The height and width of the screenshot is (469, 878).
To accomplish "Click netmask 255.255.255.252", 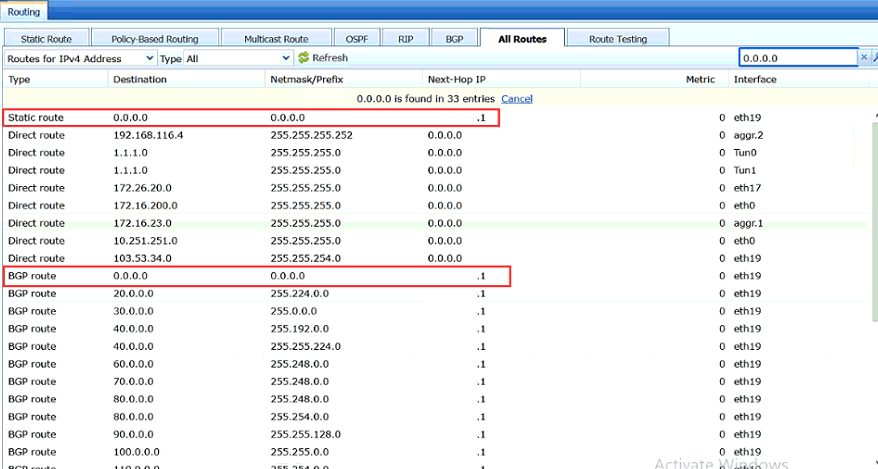I will (311, 135).
